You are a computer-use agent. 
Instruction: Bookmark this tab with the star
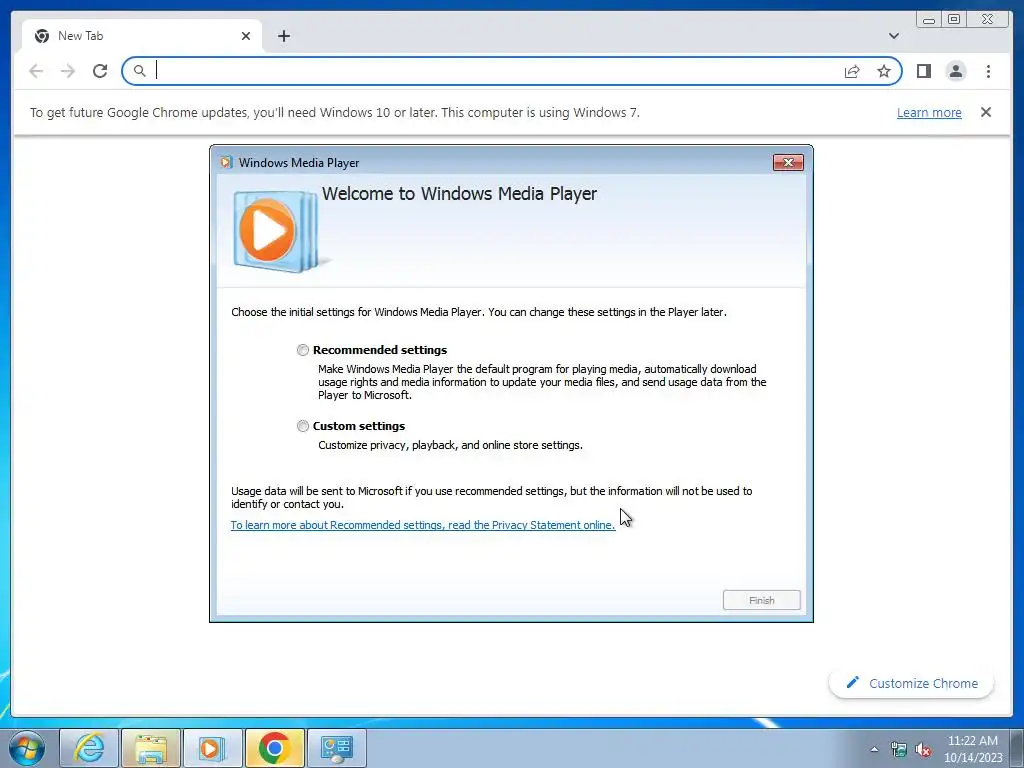pyautogui.click(x=884, y=71)
